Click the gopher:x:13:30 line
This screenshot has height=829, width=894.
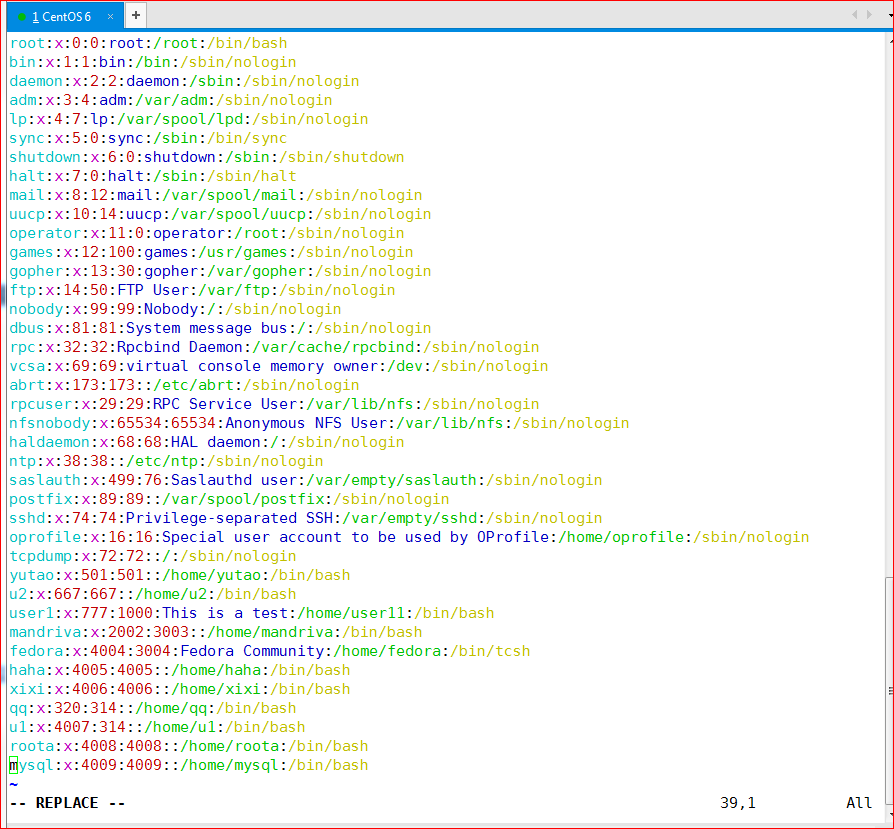point(220,271)
